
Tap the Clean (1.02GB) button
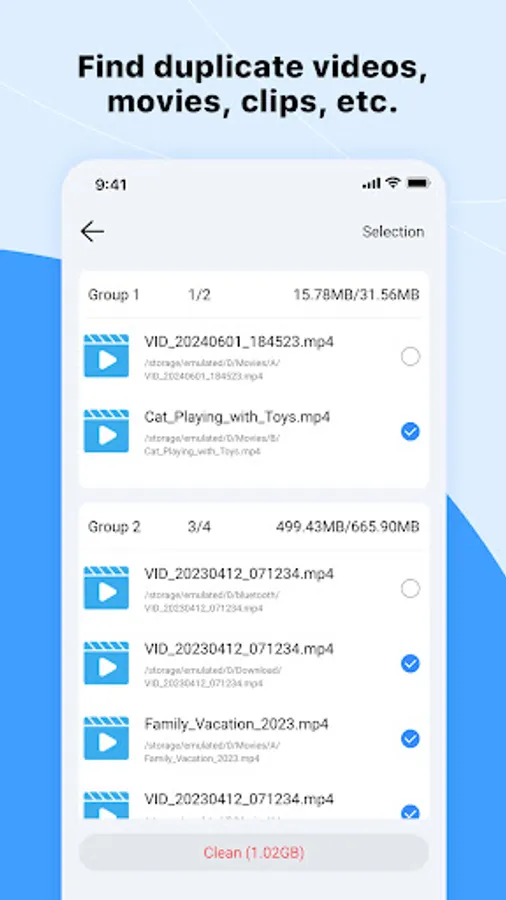coord(254,852)
